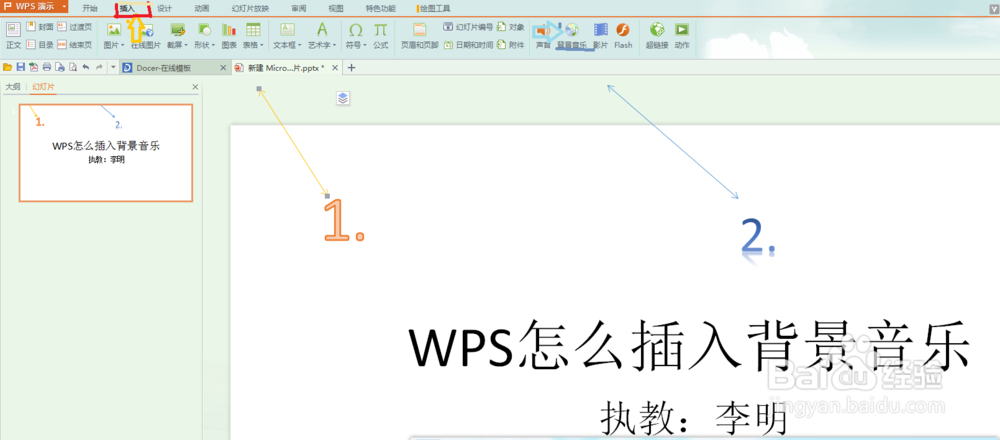This screenshot has width=1000, height=440.
Task: Click the 形状 shapes icon
Action: [x=204, y=29]
